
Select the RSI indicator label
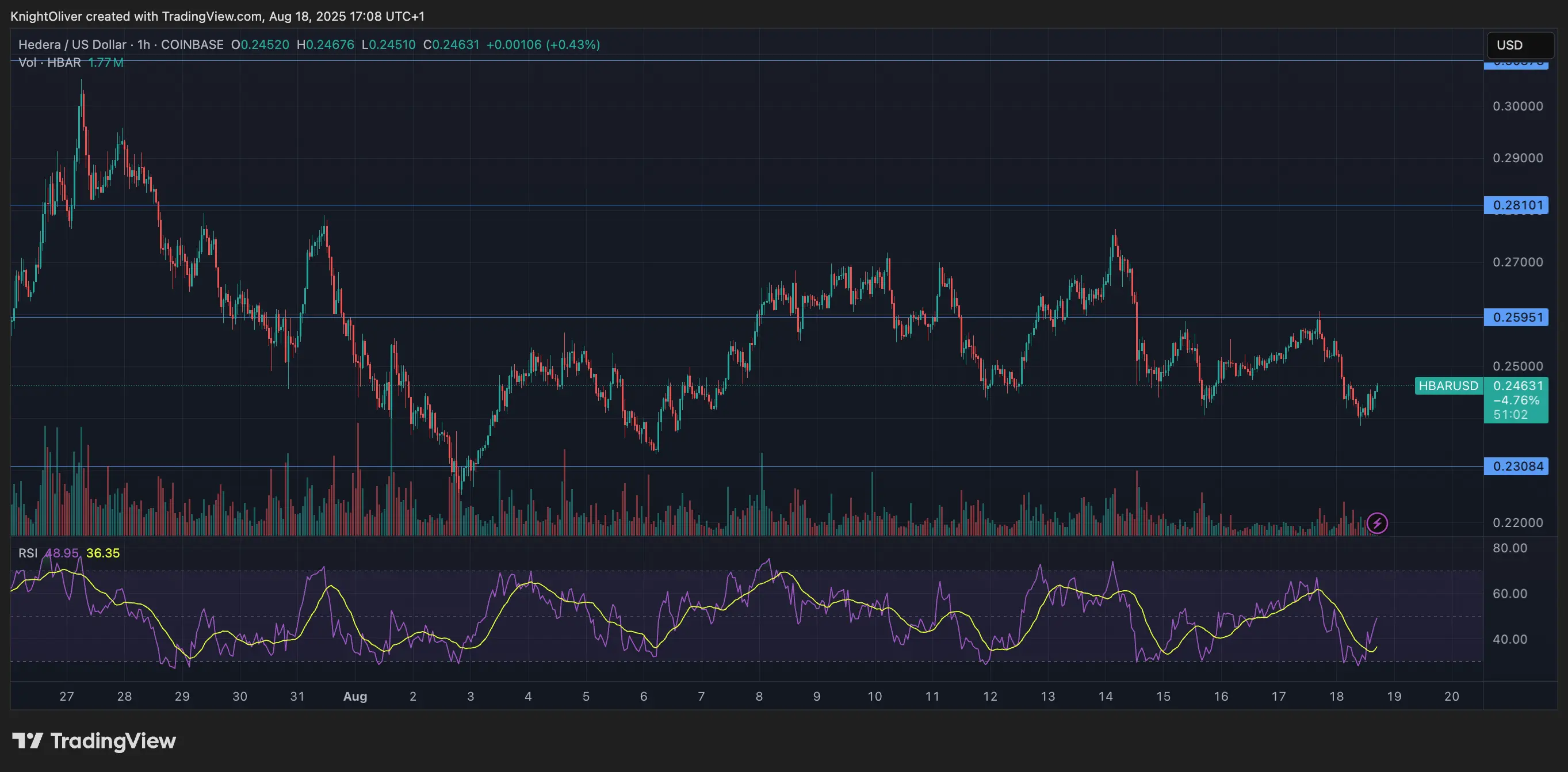pyautogui.click(x=28, y=553)
